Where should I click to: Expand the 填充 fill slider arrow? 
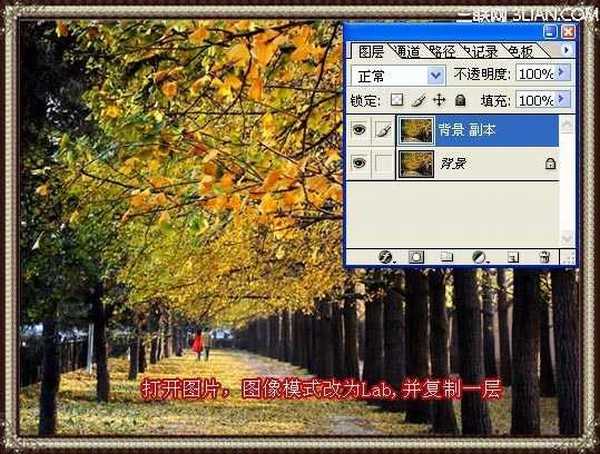(x=563, y=100)
